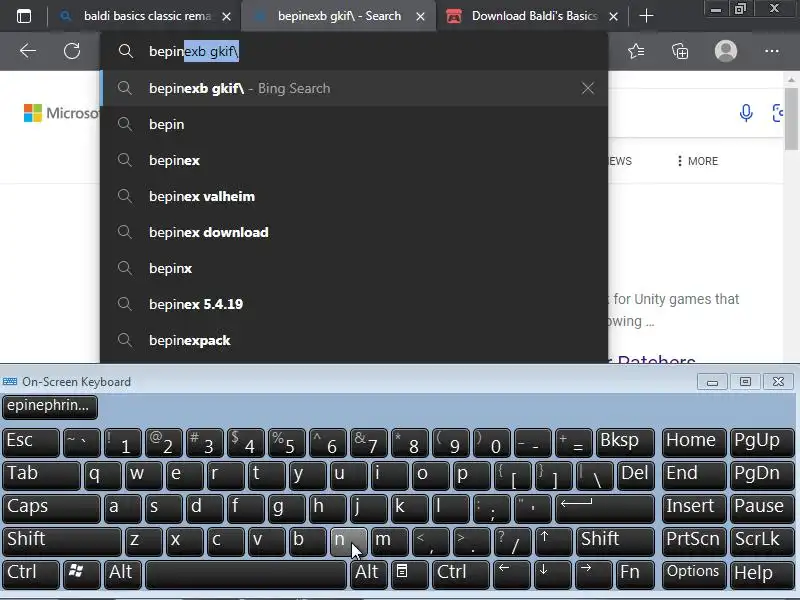This screenshot has width=800, height=600.
Task: Choose the 'bepinex' suggestion
Action: [354, 160]
